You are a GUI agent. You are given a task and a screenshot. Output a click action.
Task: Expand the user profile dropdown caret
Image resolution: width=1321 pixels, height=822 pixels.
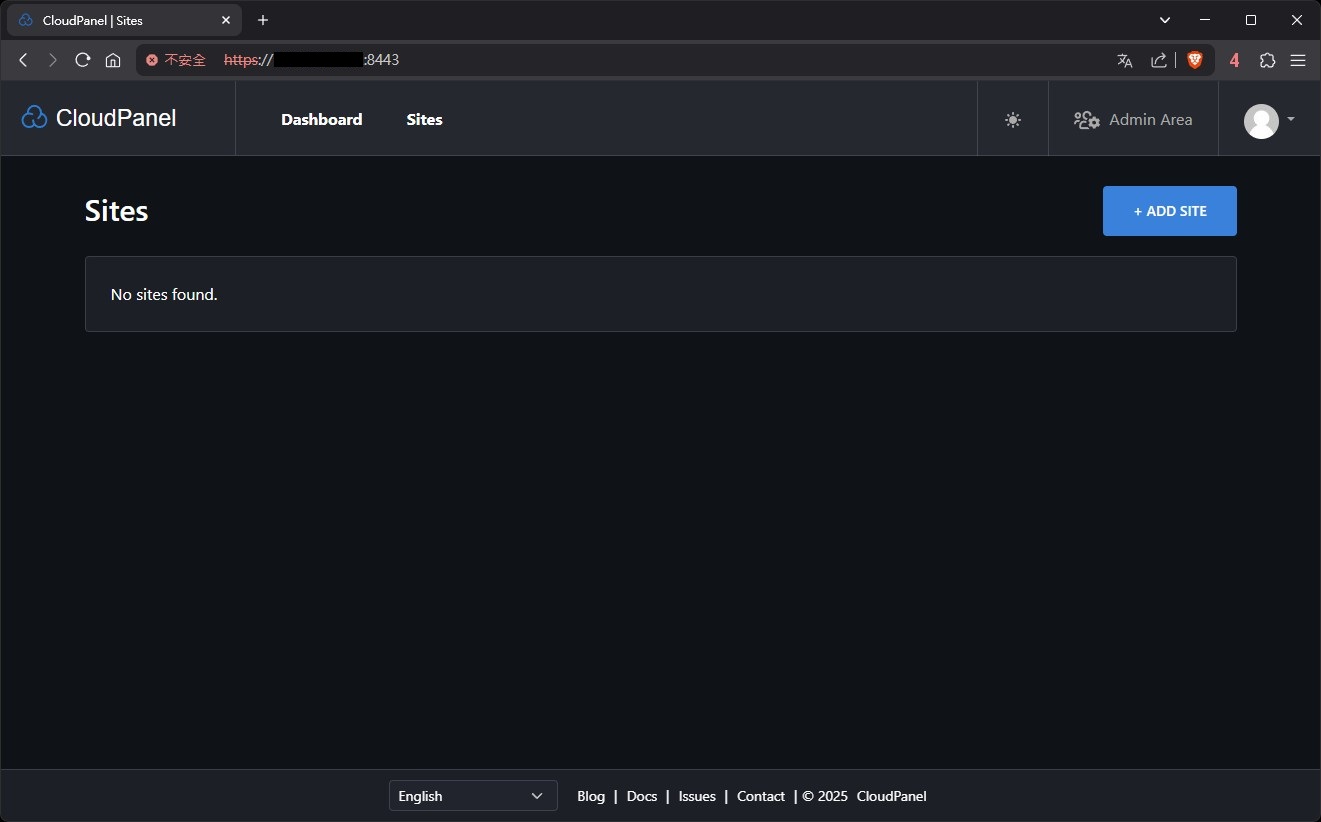(x=1291, y=119)
